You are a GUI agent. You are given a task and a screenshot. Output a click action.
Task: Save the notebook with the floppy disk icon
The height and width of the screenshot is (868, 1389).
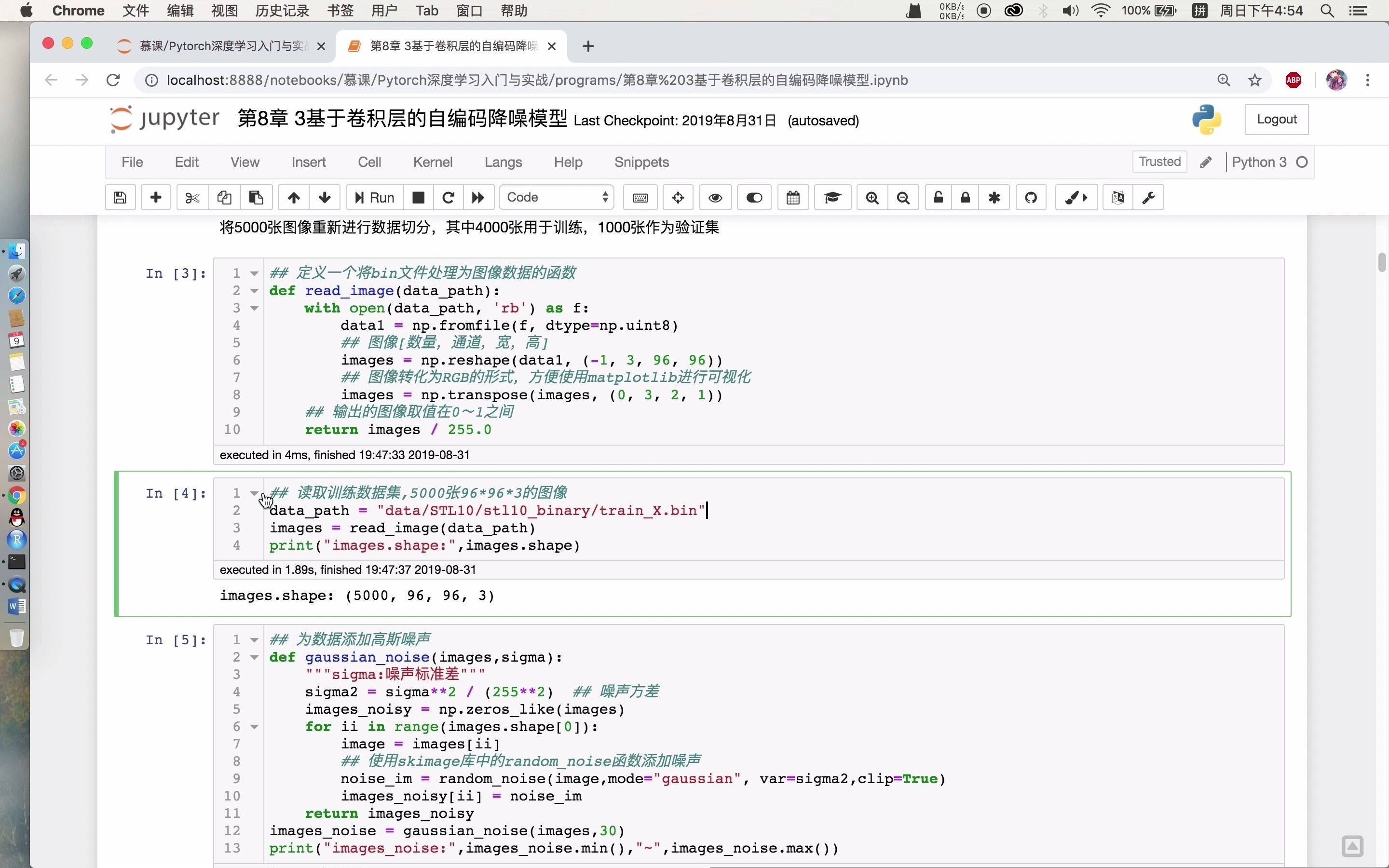[x=120, y=198]
